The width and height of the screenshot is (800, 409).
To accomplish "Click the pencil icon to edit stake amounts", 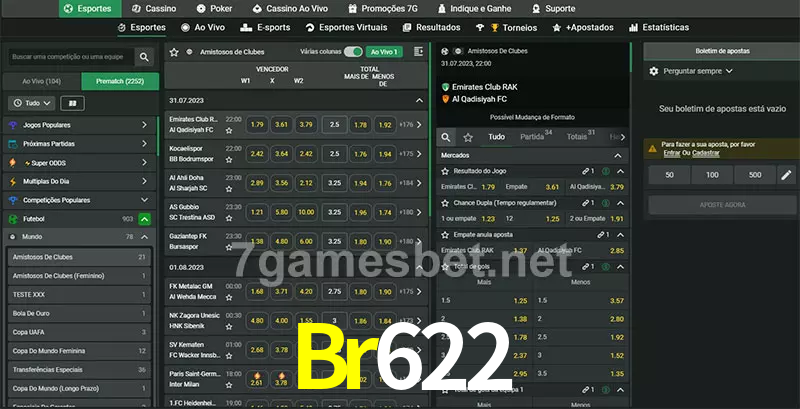I will coord(786,175).
